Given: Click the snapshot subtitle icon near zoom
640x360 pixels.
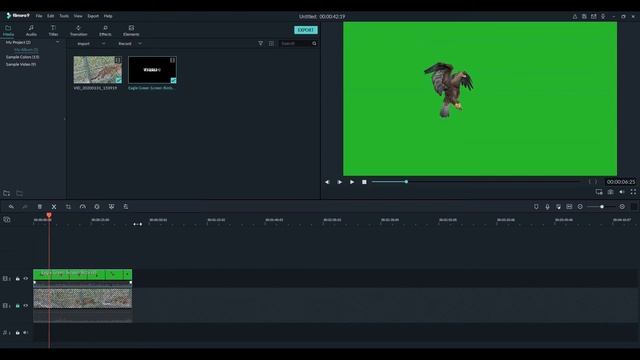Looking at the screenshot, I should tap(569, 207).
